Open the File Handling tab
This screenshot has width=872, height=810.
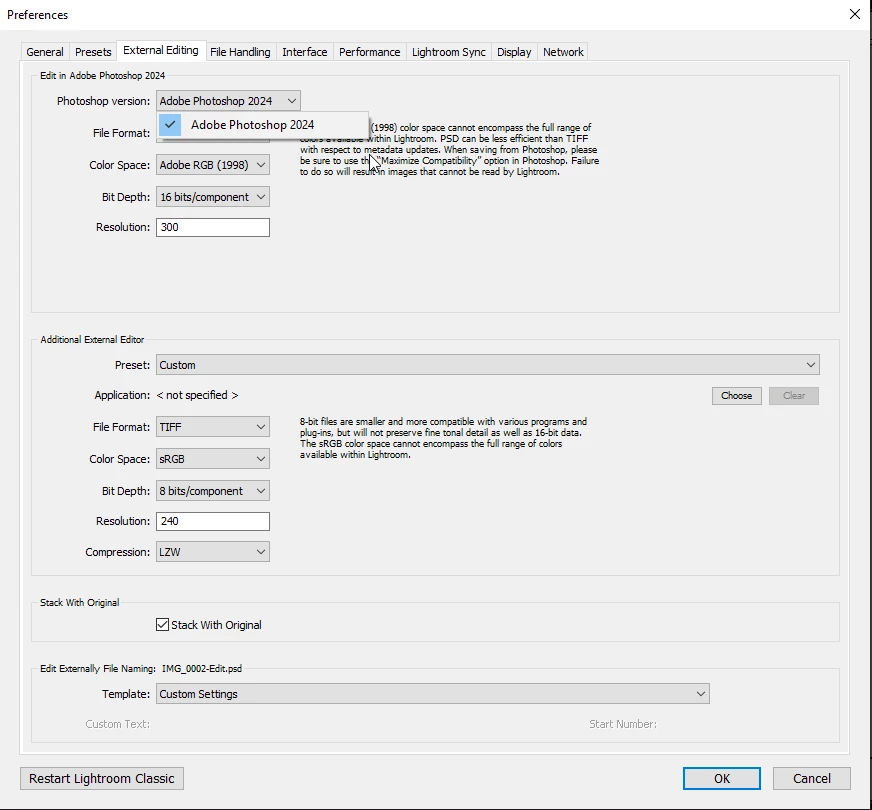pos(240,52)
